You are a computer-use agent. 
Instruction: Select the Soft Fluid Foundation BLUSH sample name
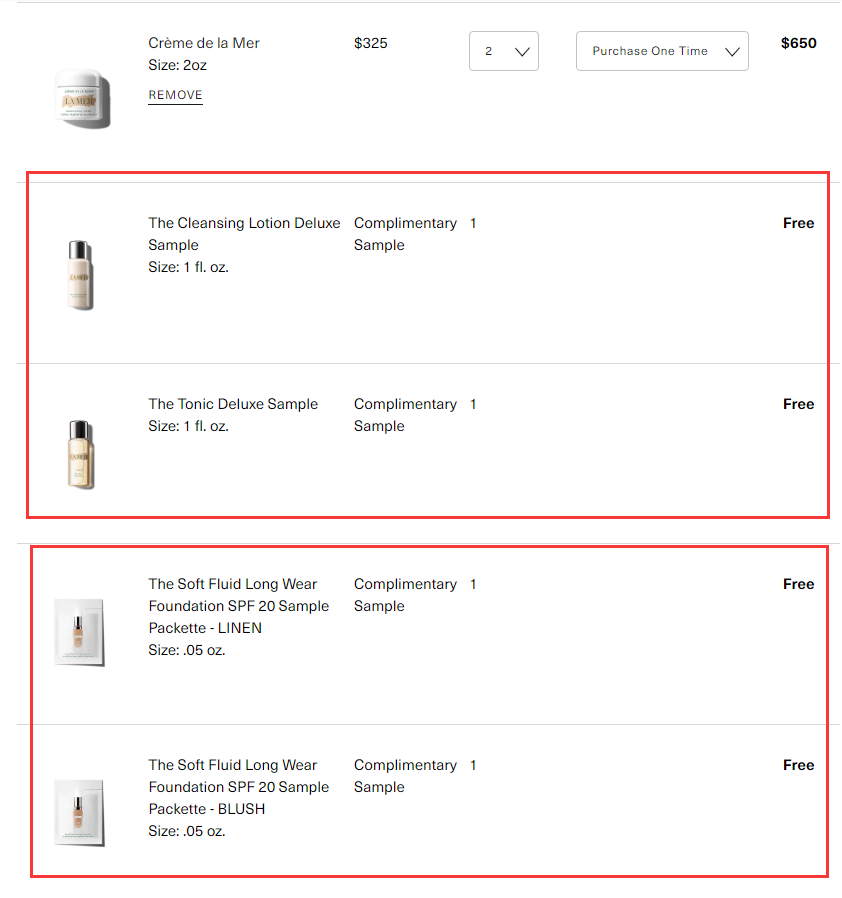[238, 787]
